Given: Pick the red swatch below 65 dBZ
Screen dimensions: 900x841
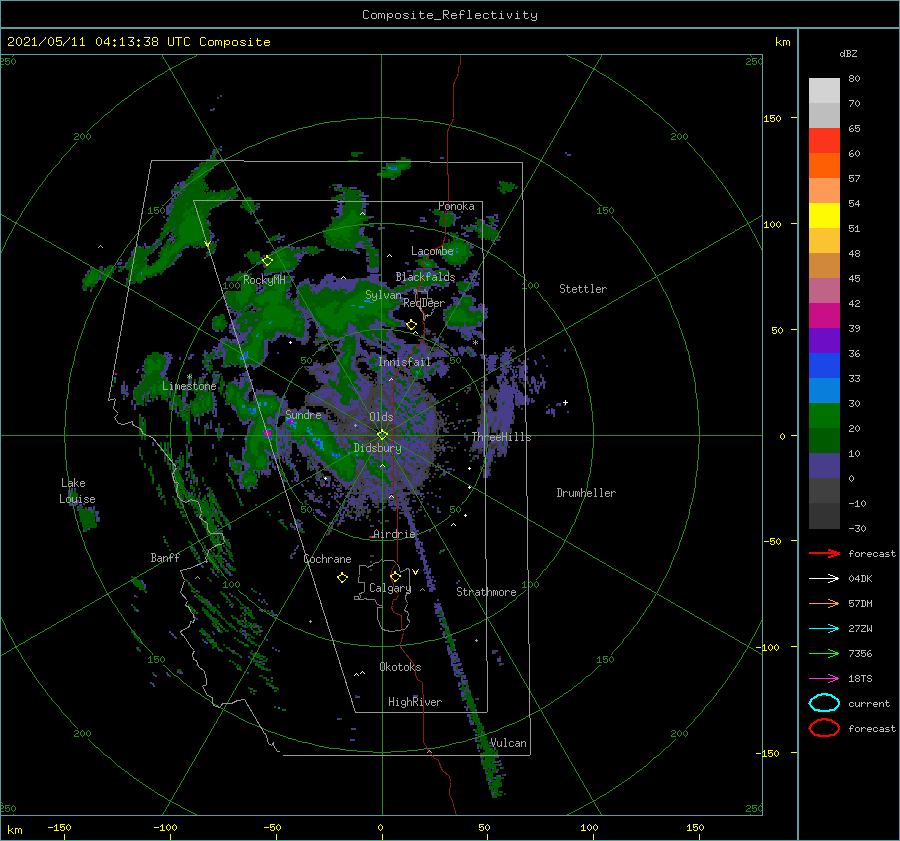Looking at the screenshot, I should tap(824, 141).
